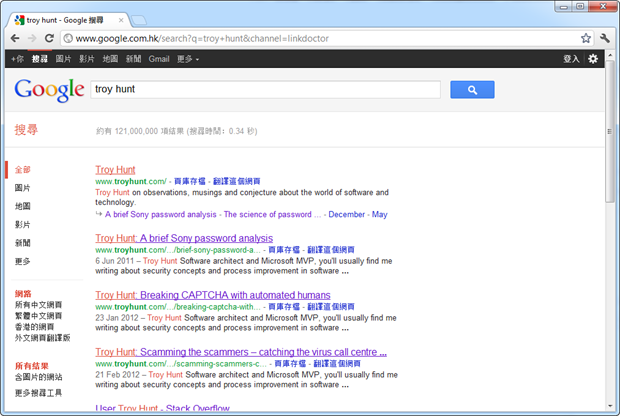Open Scamming the scammers result title
620x416 pixels.
coord(241,352)
